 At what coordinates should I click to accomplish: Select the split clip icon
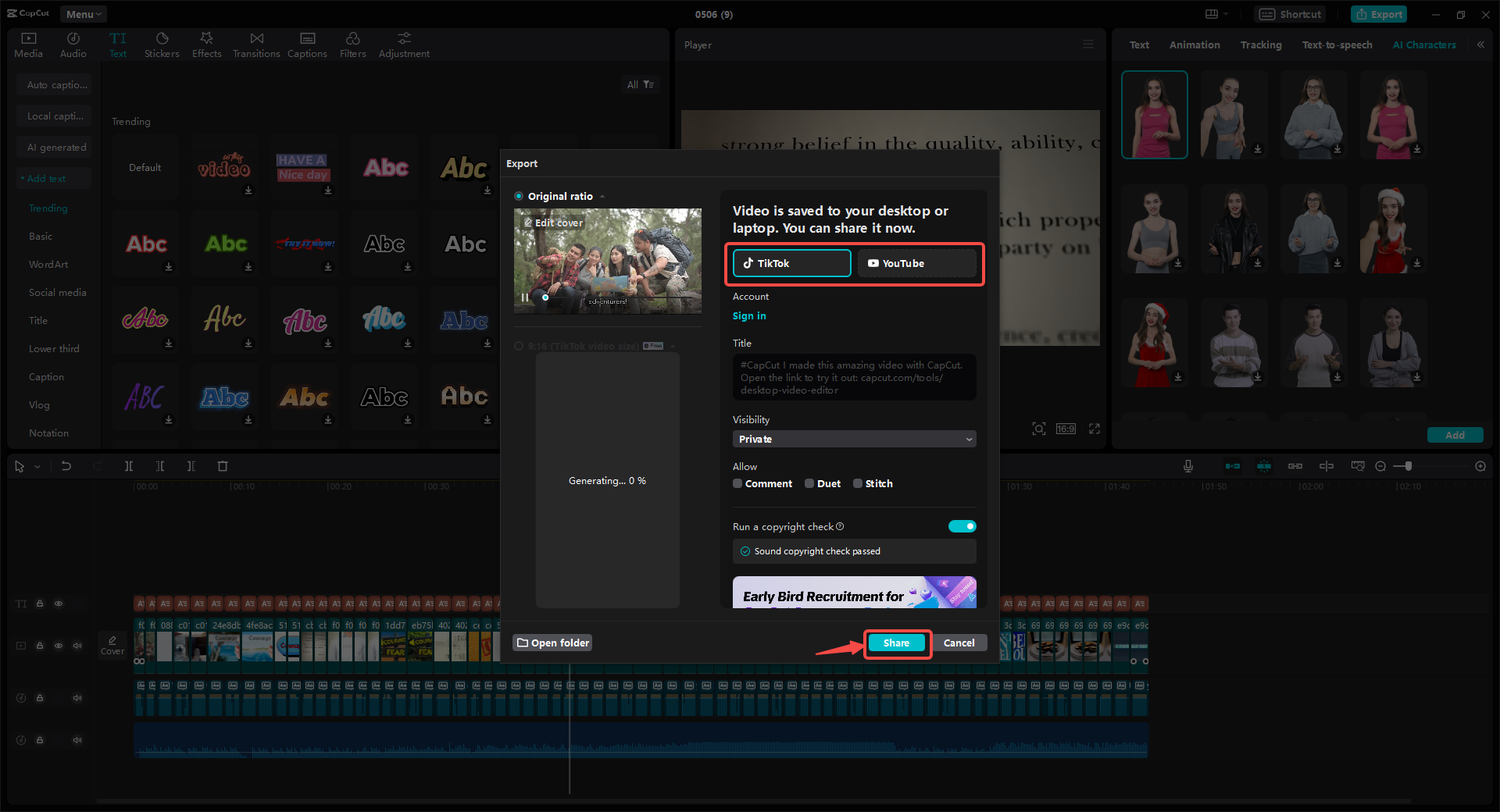tap(129, 466)
